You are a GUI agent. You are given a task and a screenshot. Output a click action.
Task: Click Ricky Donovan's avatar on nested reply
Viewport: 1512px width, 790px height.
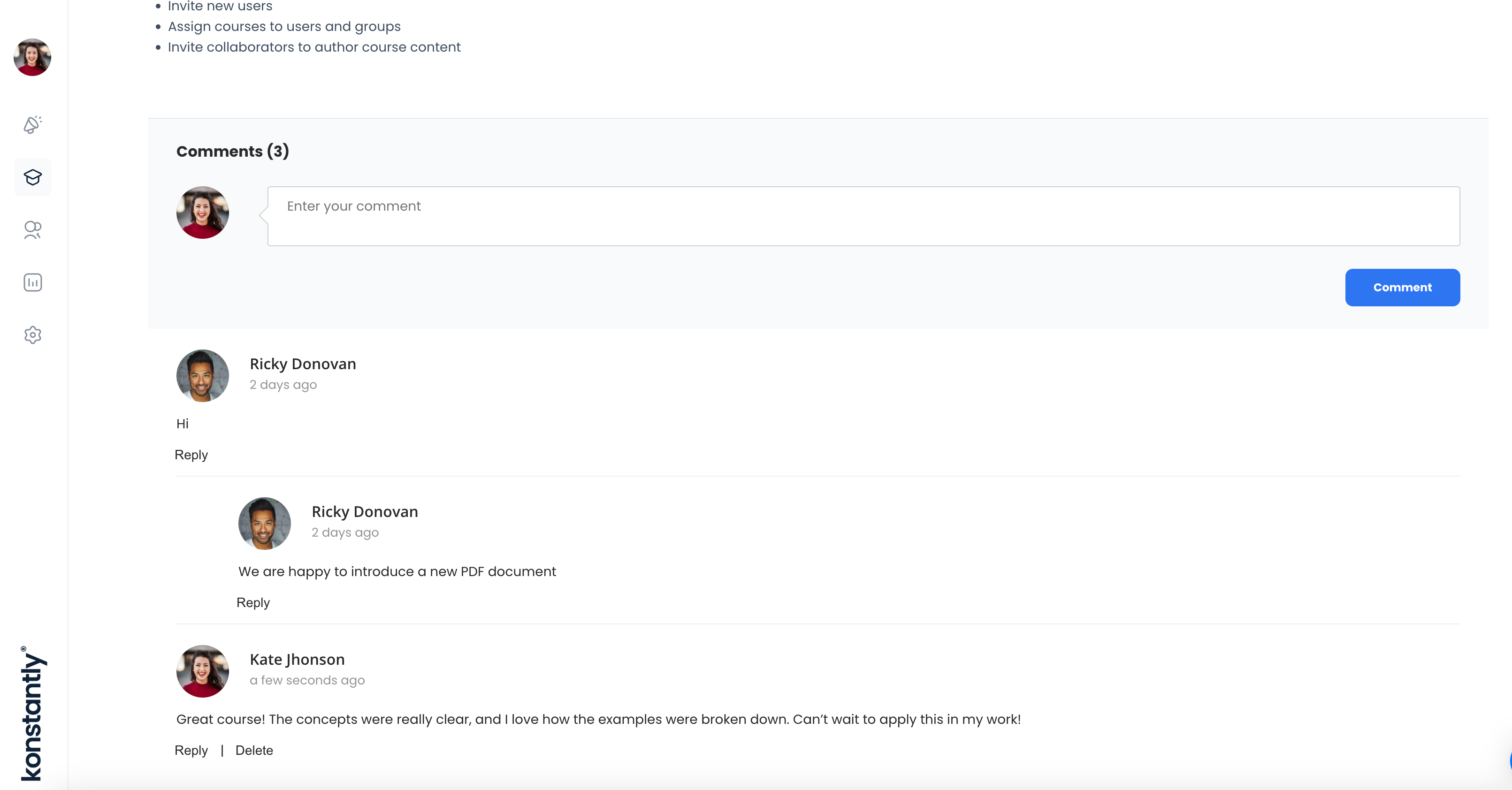click(x=265, y=524)
